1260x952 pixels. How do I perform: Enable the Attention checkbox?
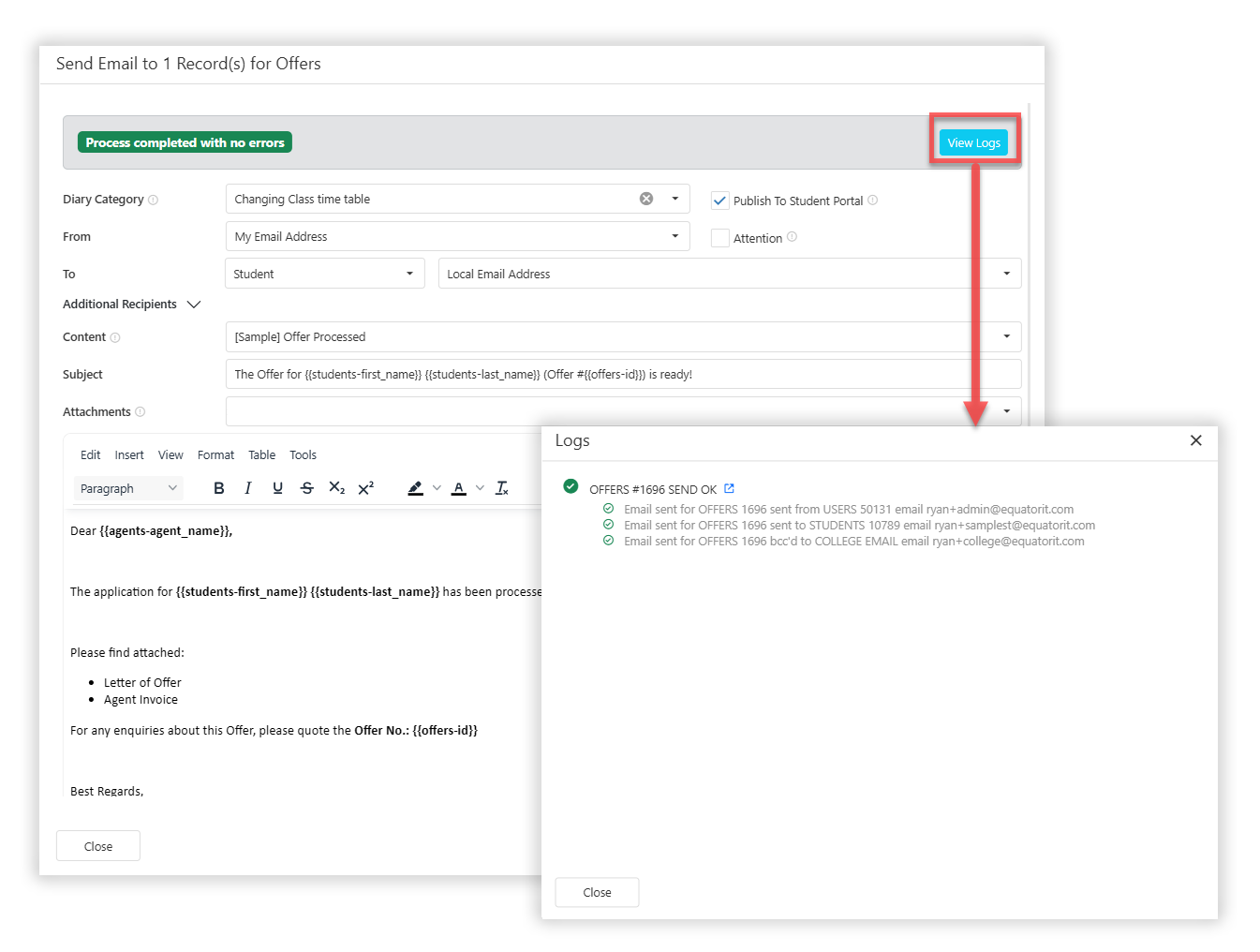719,238
